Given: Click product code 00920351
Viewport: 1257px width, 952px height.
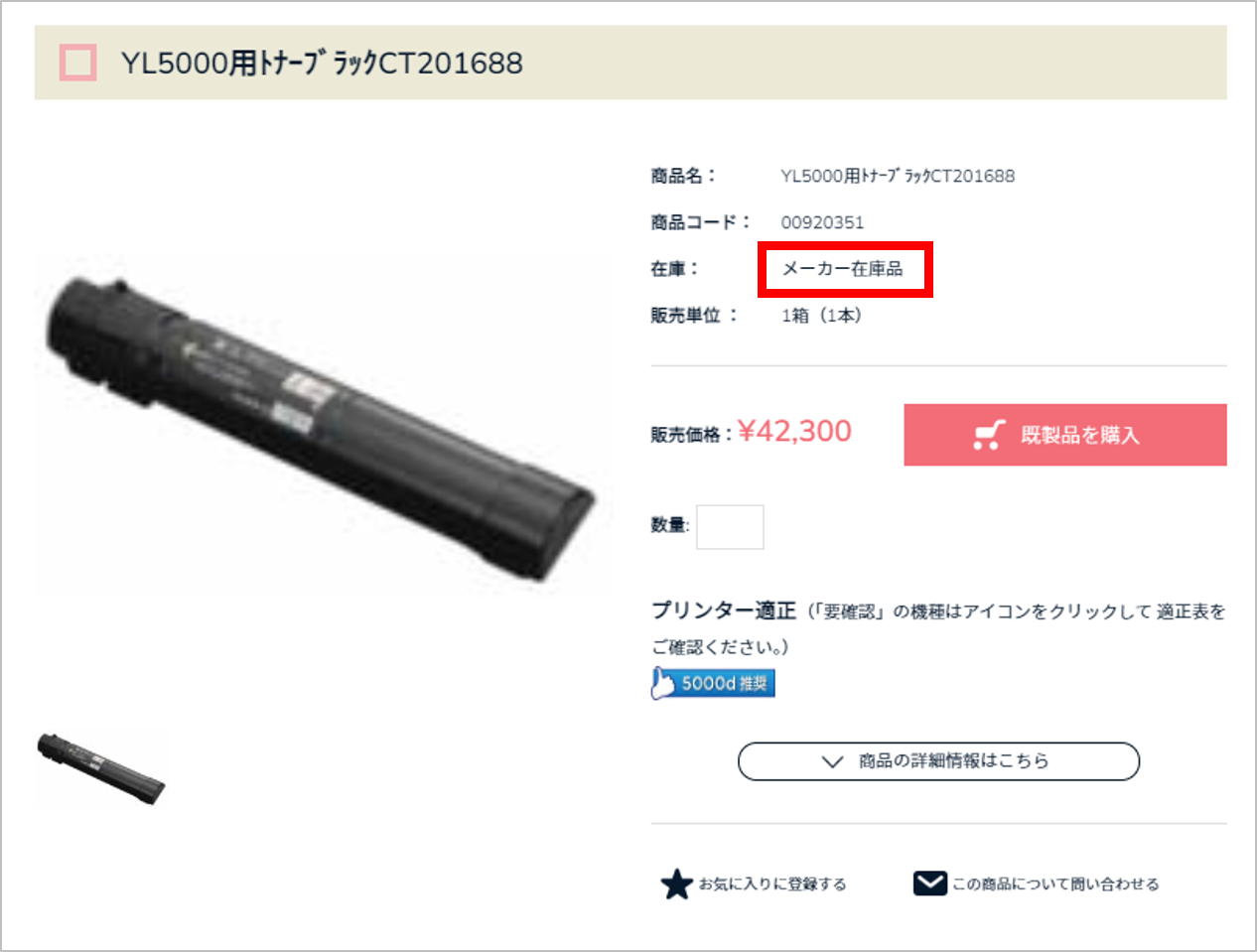Looking at the screenshot, I should 822,222.
